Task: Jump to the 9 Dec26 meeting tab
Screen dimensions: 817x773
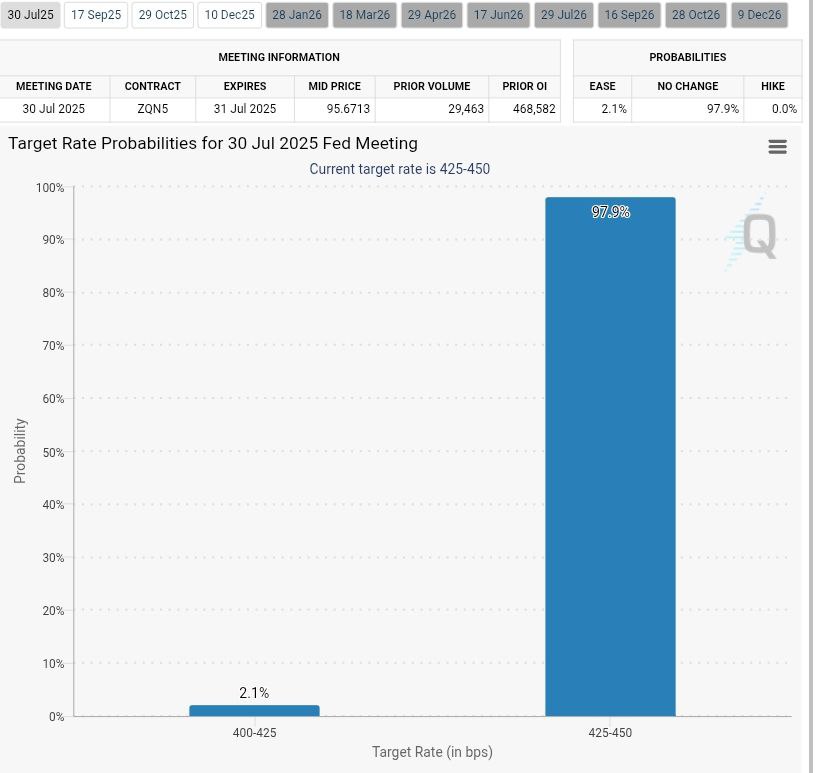Action: tap(759, 15)
